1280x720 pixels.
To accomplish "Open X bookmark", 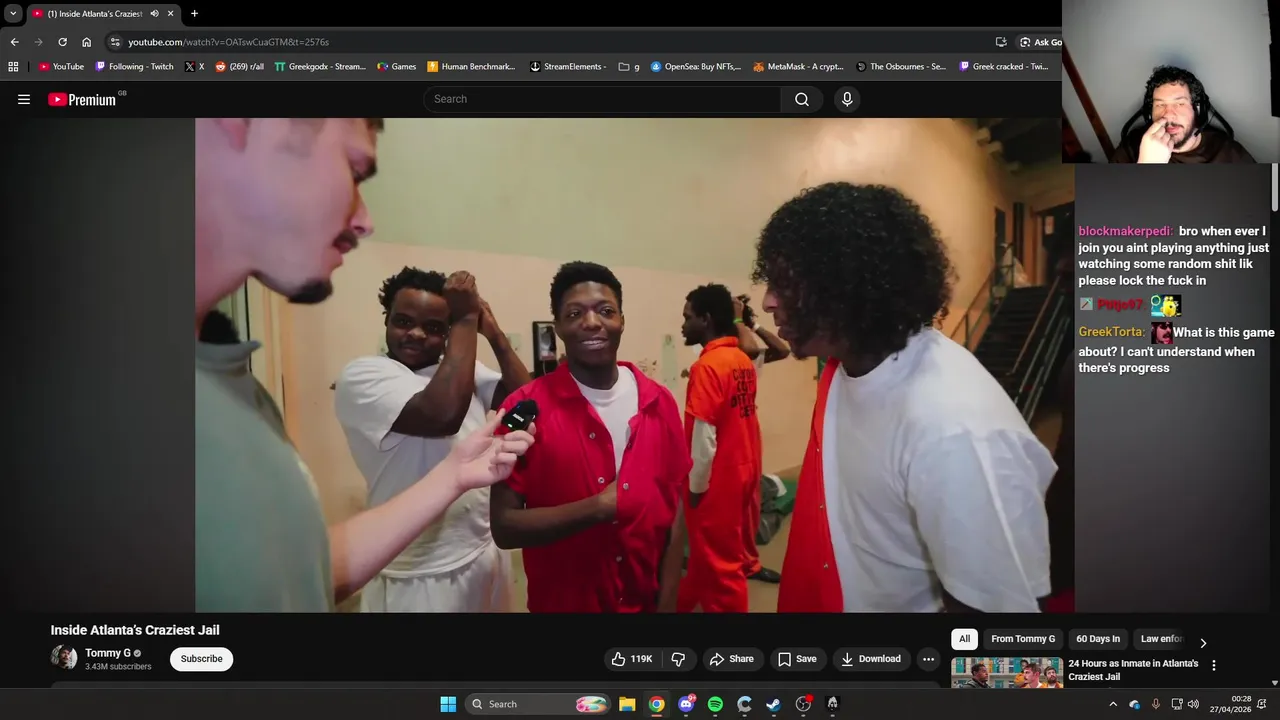I will tap(194, 67).
